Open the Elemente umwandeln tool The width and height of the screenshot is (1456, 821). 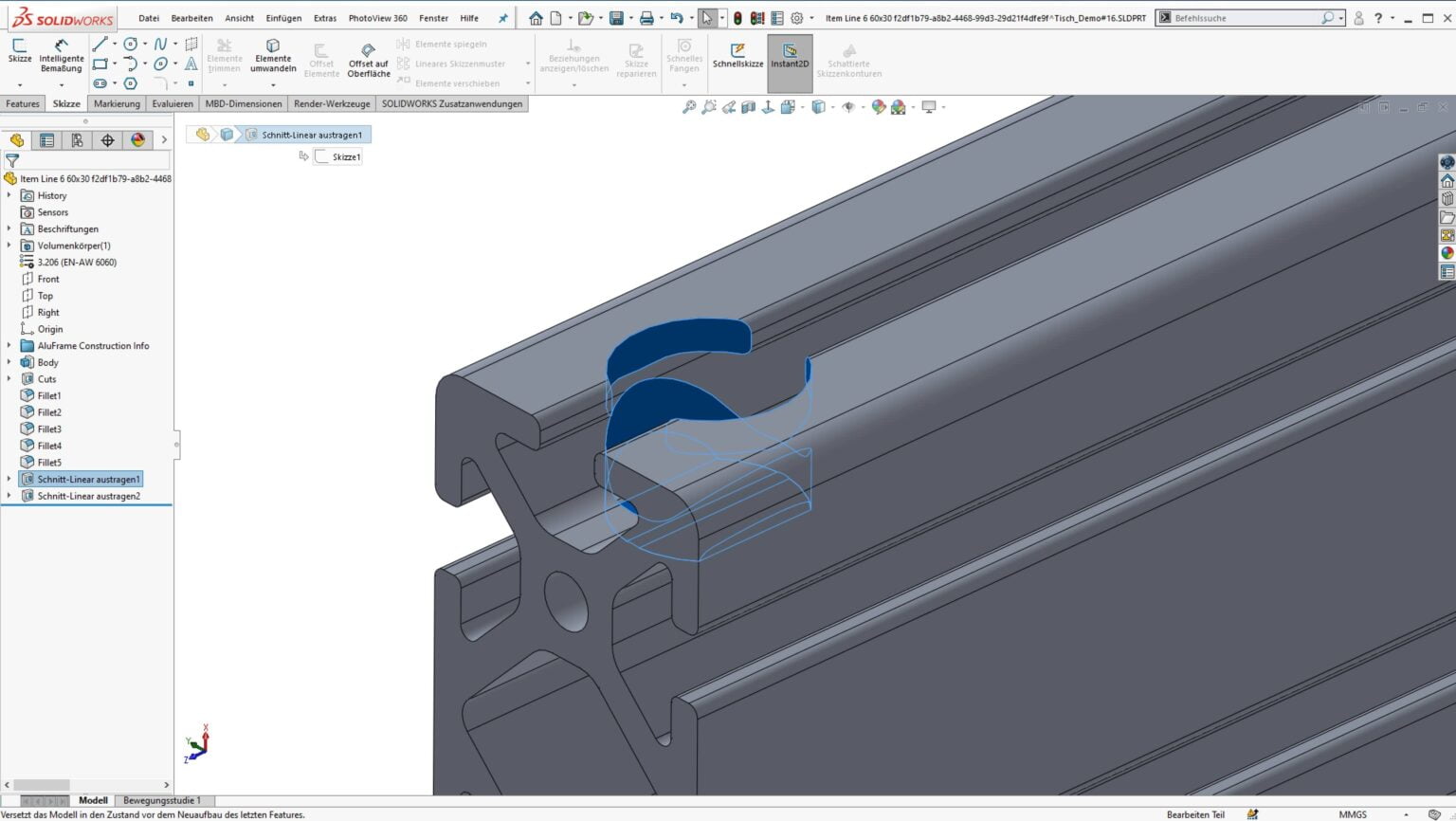273,55
